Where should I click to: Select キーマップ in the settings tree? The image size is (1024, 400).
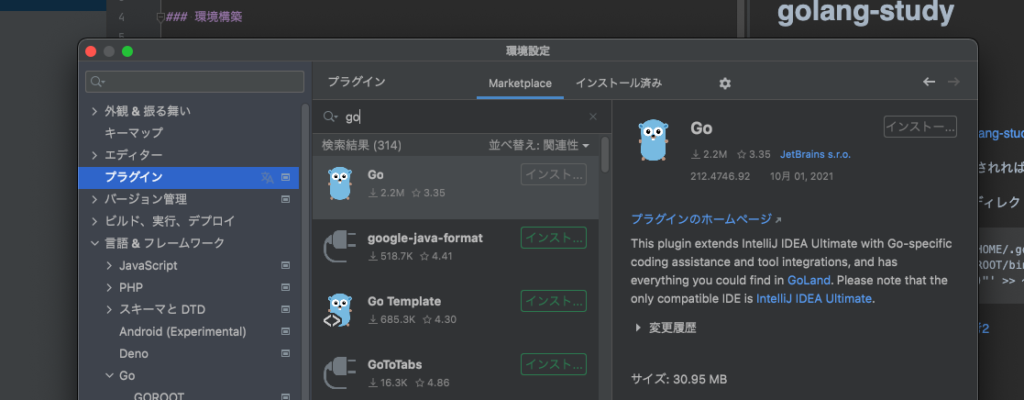point(134,133)
